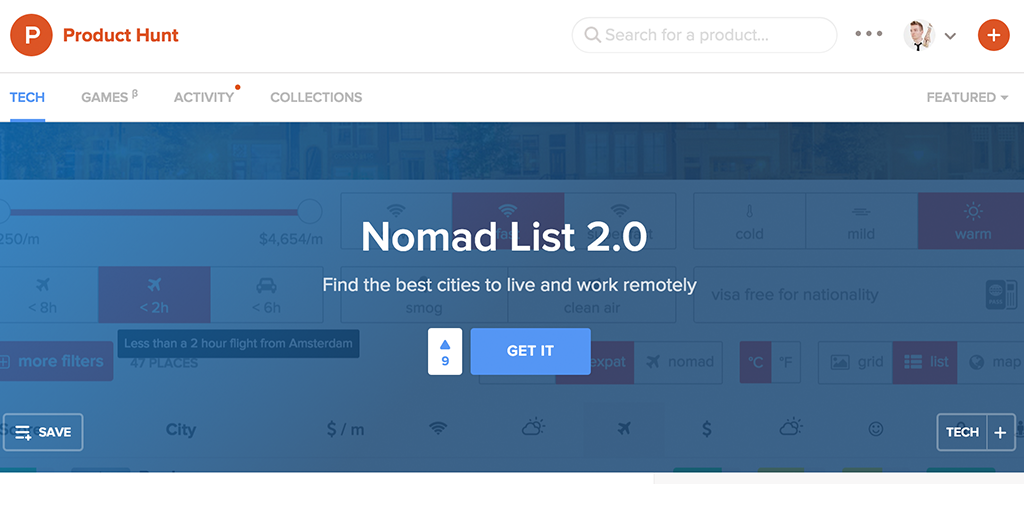Viewport: 1024px width, 512px height.
Task: Click the user profile avatar
Action: (919, 35)
